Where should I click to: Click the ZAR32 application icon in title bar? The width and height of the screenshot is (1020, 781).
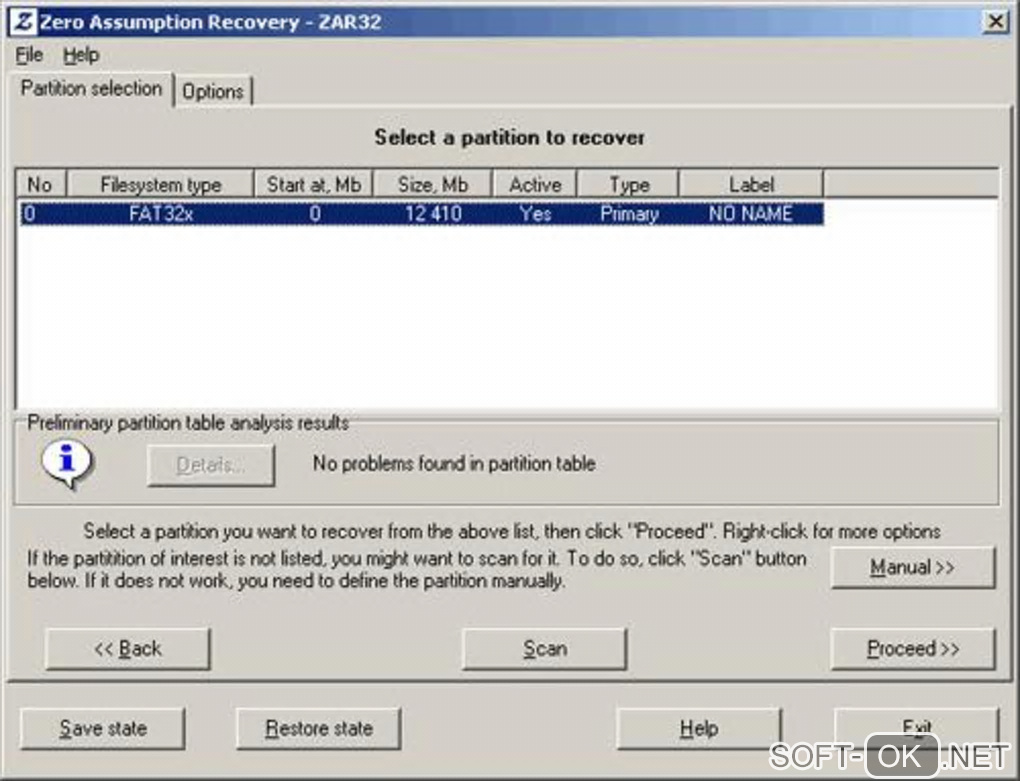[23, 21]
